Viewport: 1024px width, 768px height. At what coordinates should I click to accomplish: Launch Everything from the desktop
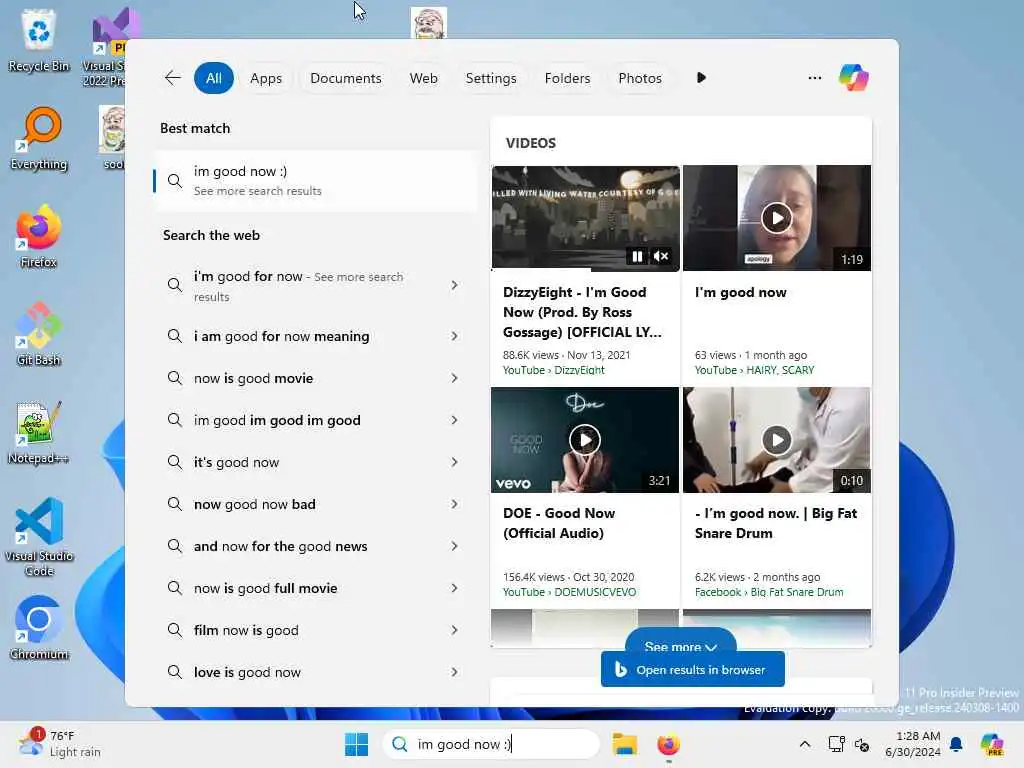point(39,138)
